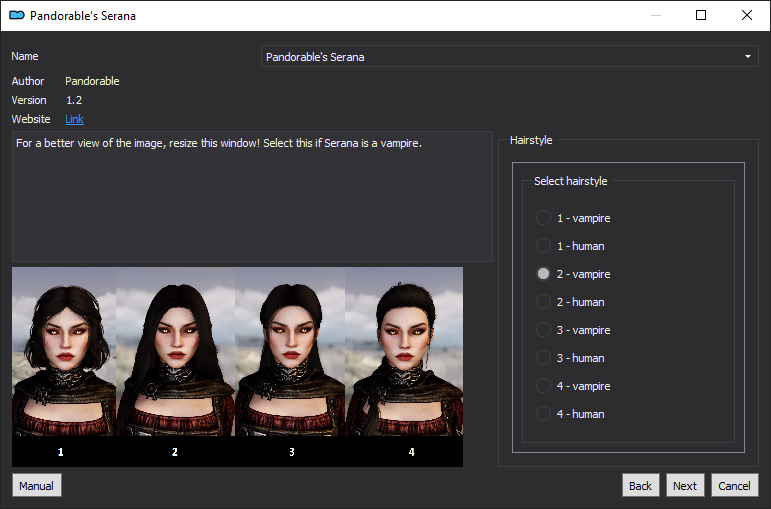Click the 'Pandorable' author text

[x=92, y=81]
